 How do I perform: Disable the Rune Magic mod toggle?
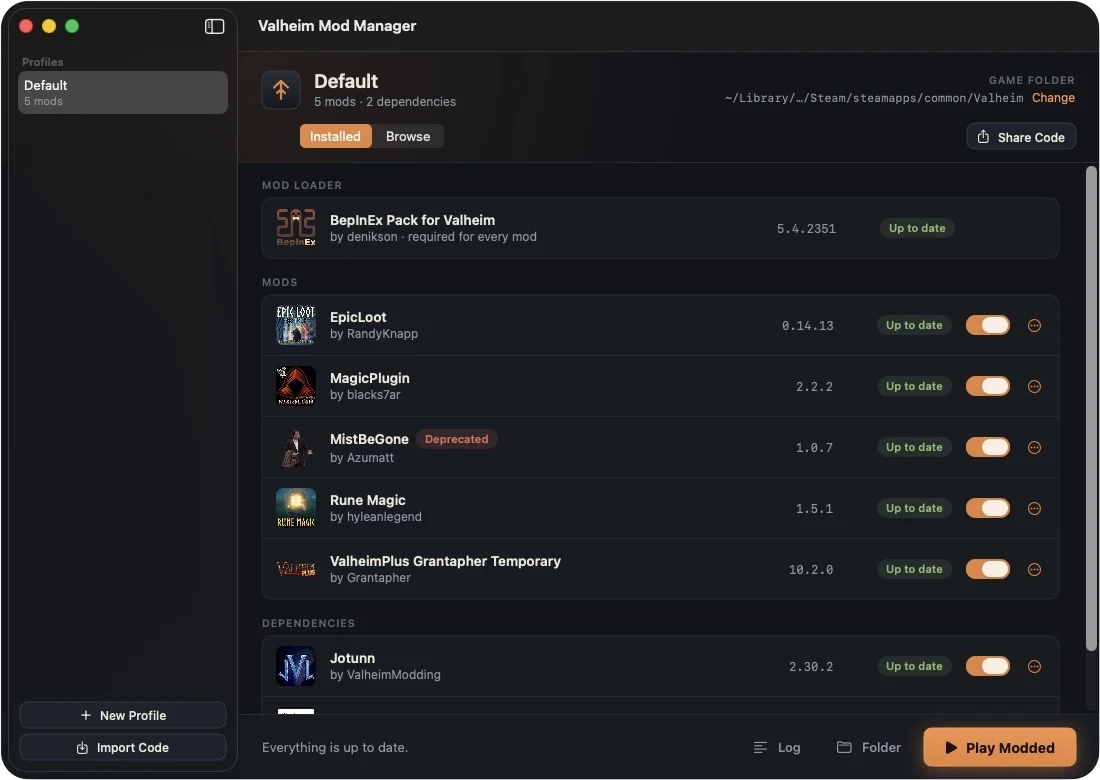coord(988,509)
